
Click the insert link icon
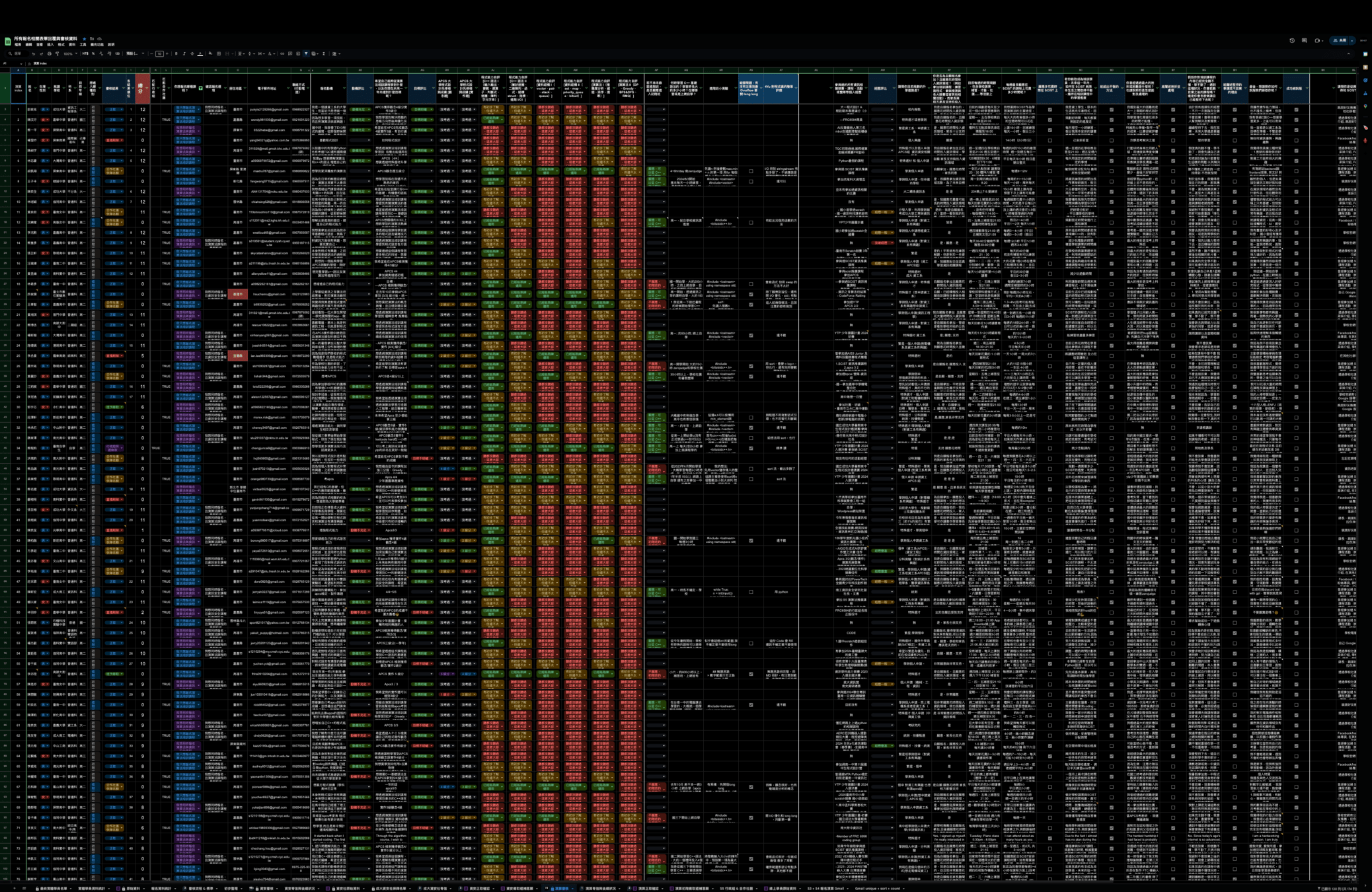282,54
